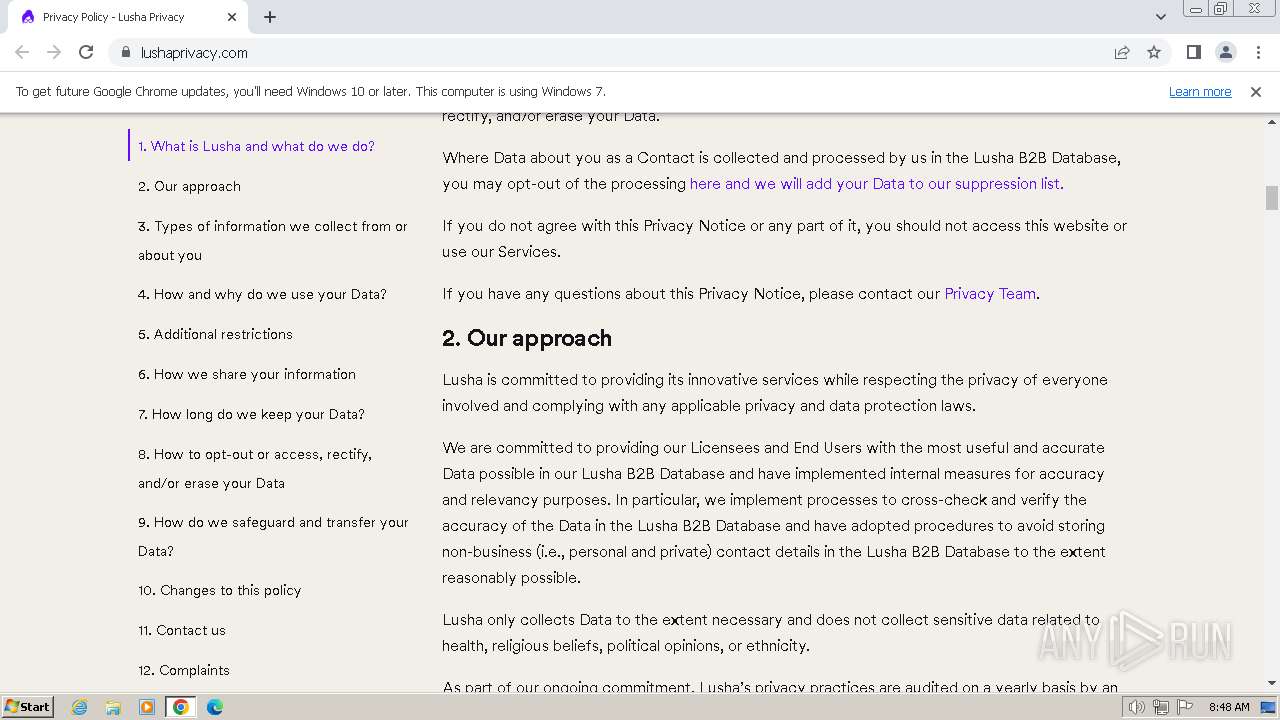Open '10. Changes to this policy' link

219,590
